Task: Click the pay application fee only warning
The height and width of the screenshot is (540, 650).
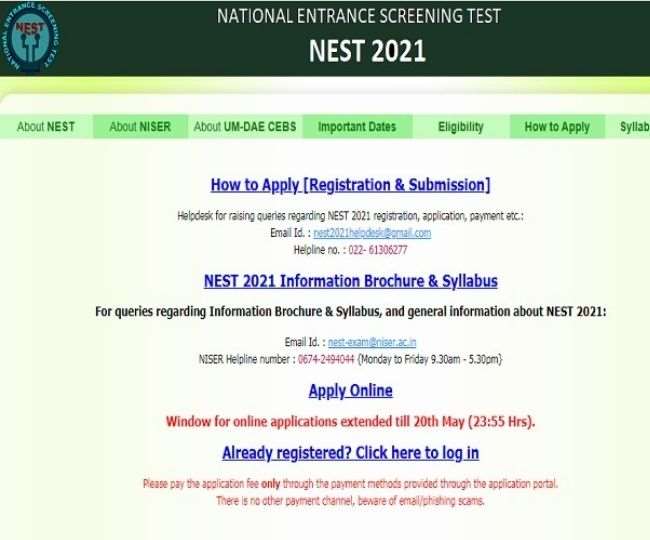Action: click(351, 484)
